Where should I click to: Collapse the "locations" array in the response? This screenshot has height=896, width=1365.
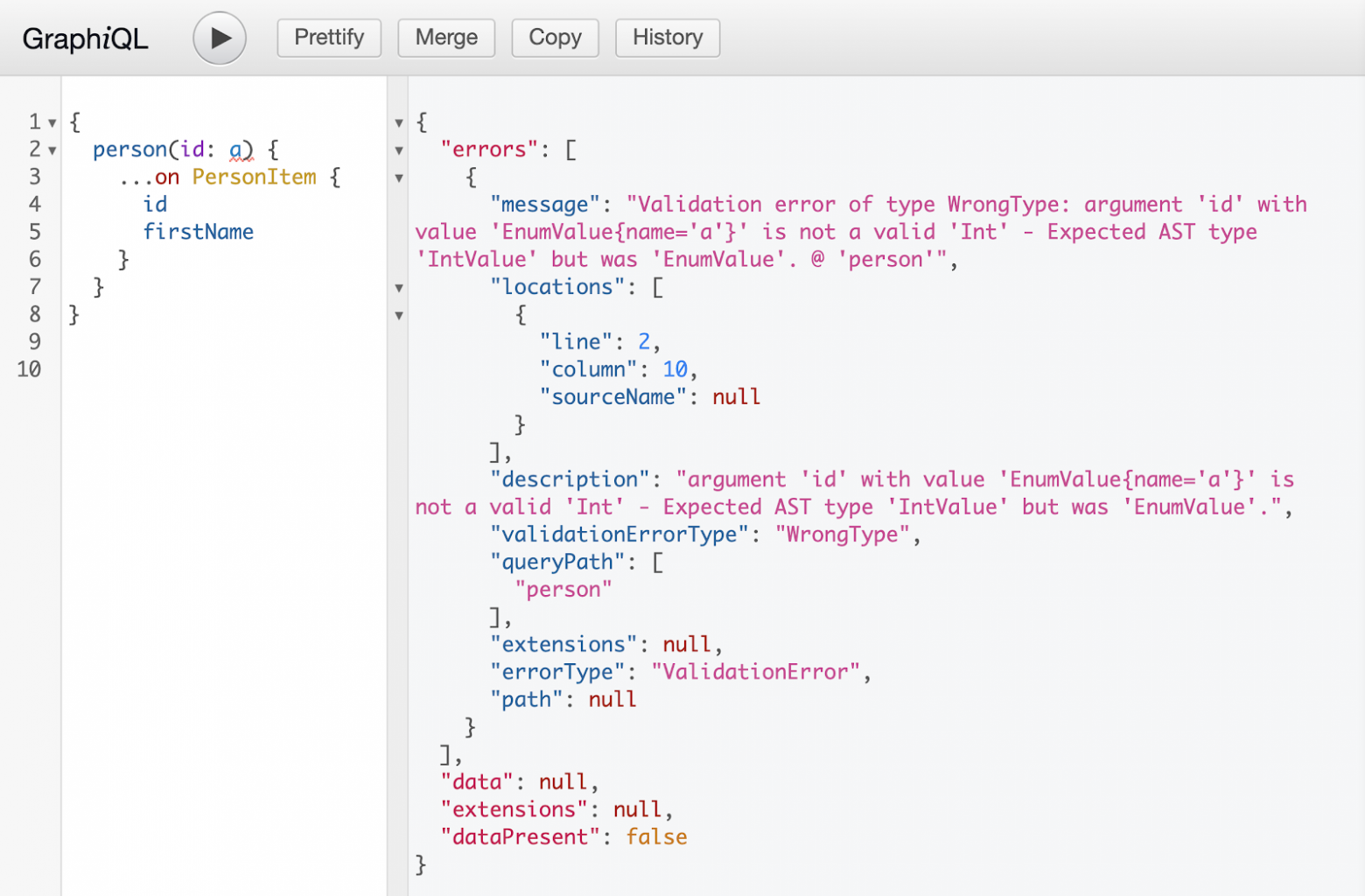point(399,288)
